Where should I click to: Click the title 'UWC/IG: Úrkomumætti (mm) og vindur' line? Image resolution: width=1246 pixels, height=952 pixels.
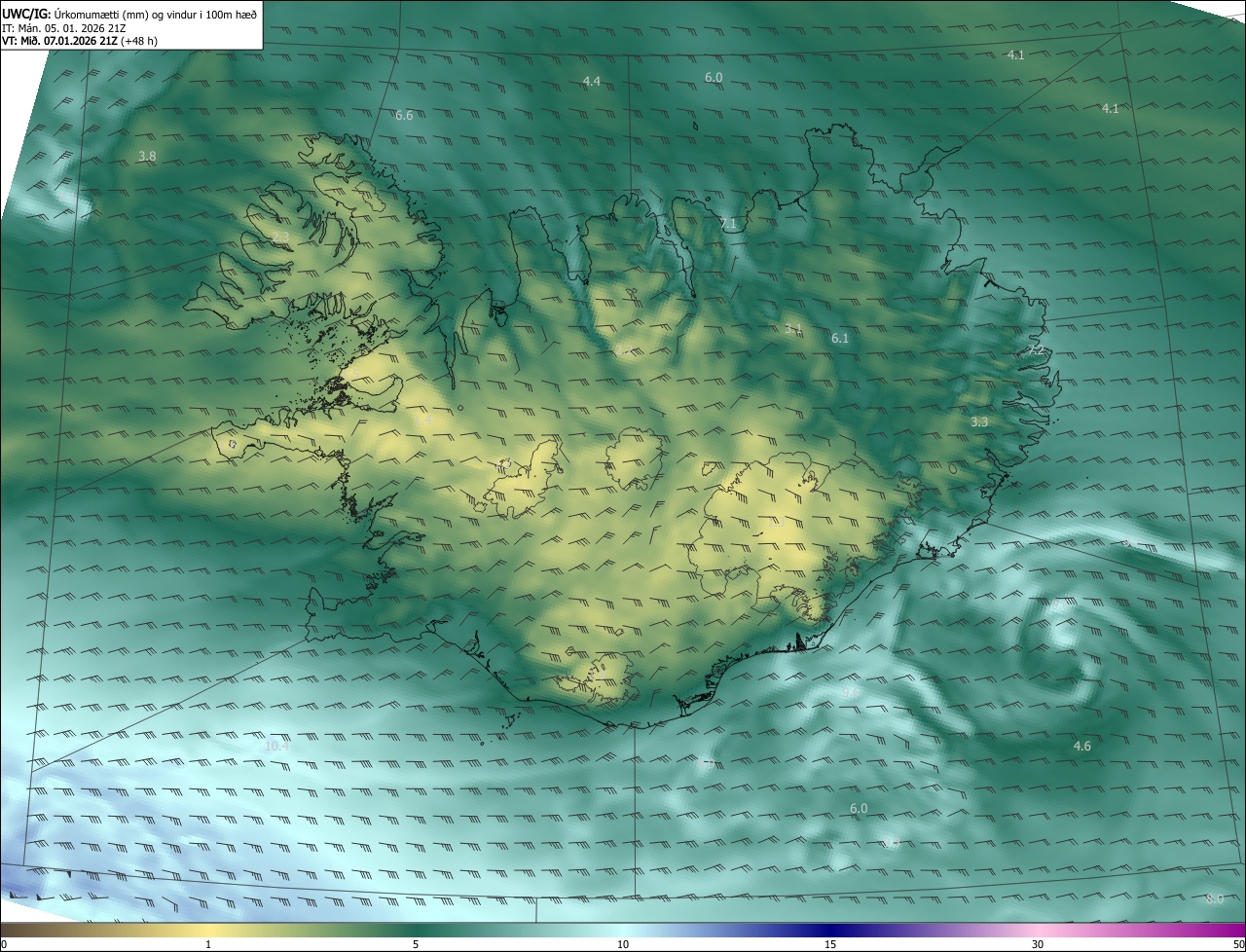129,13
